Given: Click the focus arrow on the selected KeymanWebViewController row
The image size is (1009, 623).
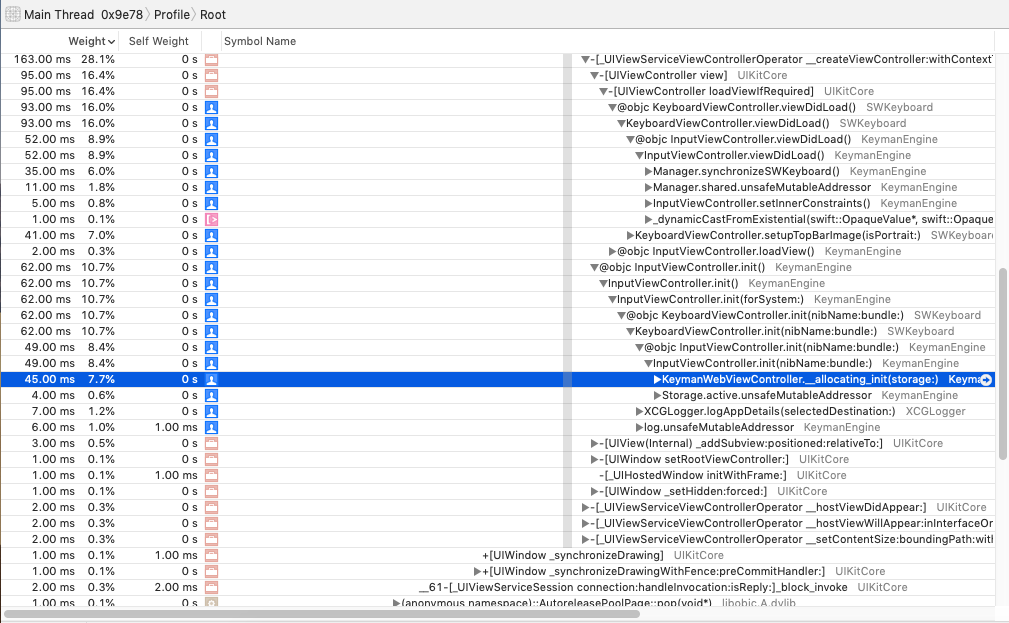Looking at the screenshot, I should pos(985,379).
